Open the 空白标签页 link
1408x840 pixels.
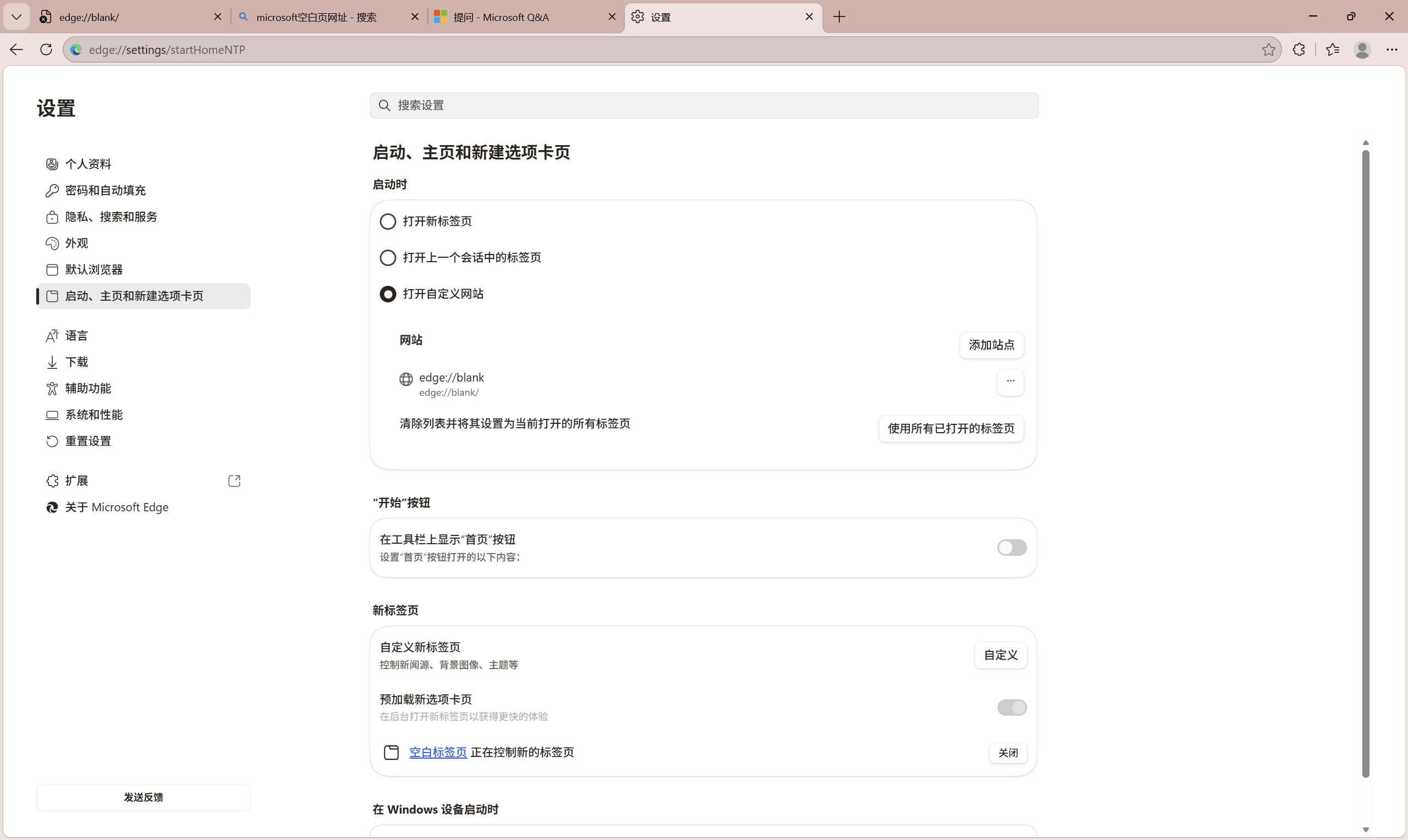[x=438, y=752]
